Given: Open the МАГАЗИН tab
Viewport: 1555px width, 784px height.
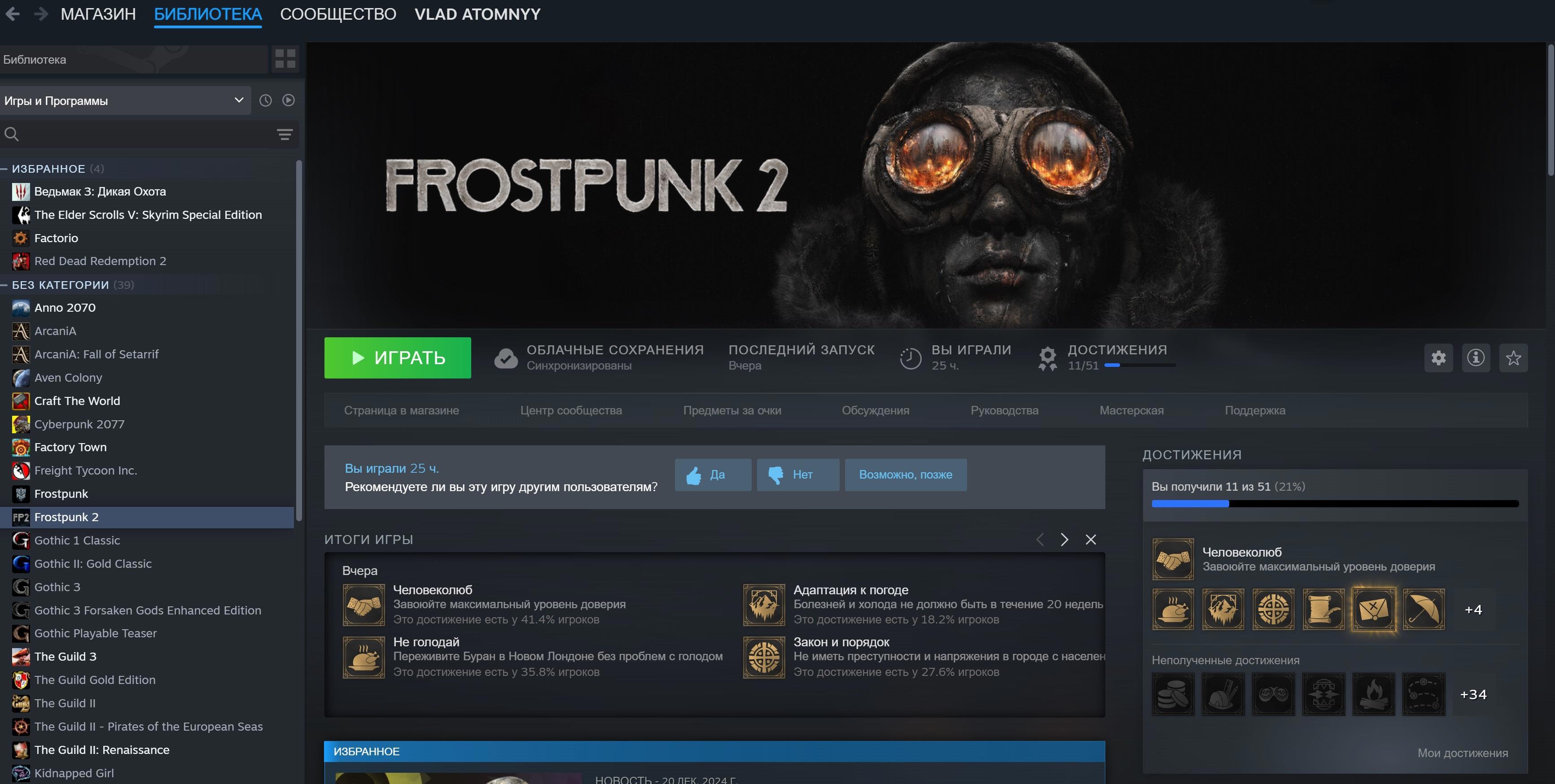Looking at the screenshot, I should pos(98,14).
